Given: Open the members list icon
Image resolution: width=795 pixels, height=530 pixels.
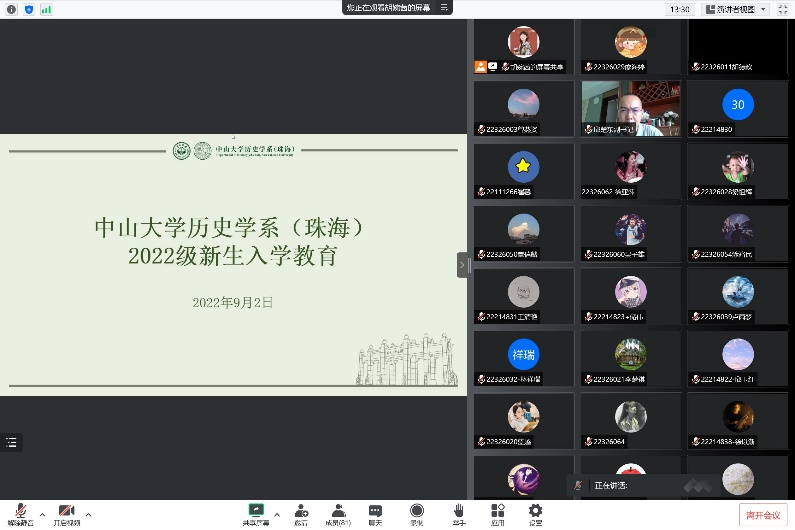Looking at the screenshot, I should point(338,510).
